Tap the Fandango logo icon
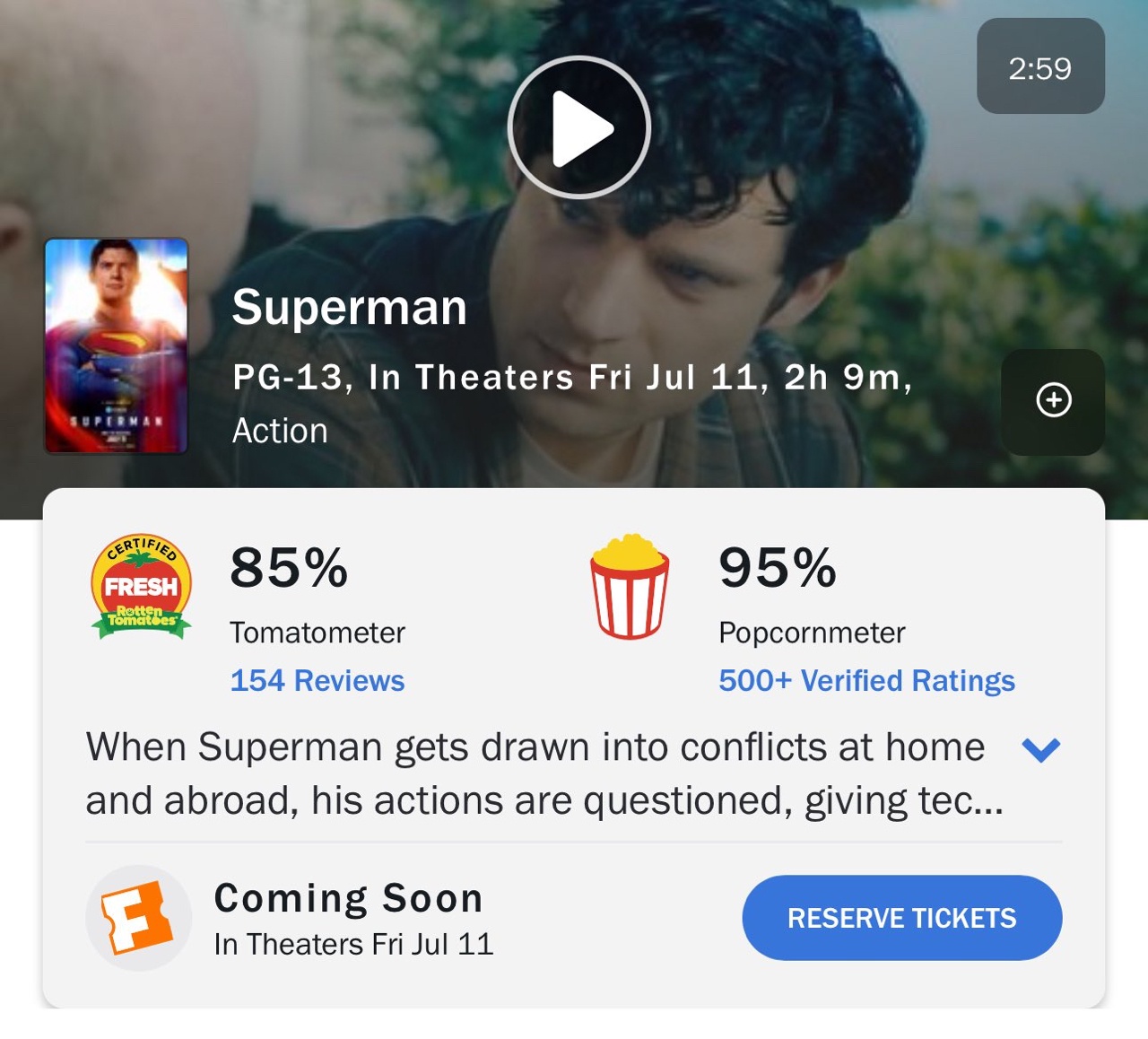The image size is (1148, 1039). click(138, 918)
